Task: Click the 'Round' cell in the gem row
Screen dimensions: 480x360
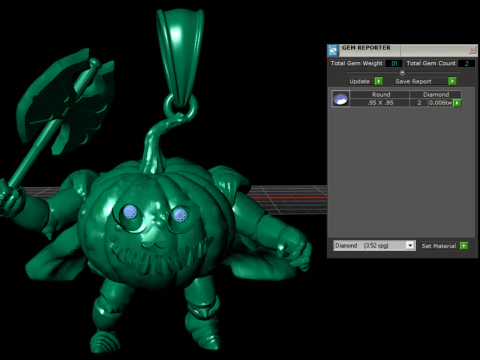Action: click(380, 95)
